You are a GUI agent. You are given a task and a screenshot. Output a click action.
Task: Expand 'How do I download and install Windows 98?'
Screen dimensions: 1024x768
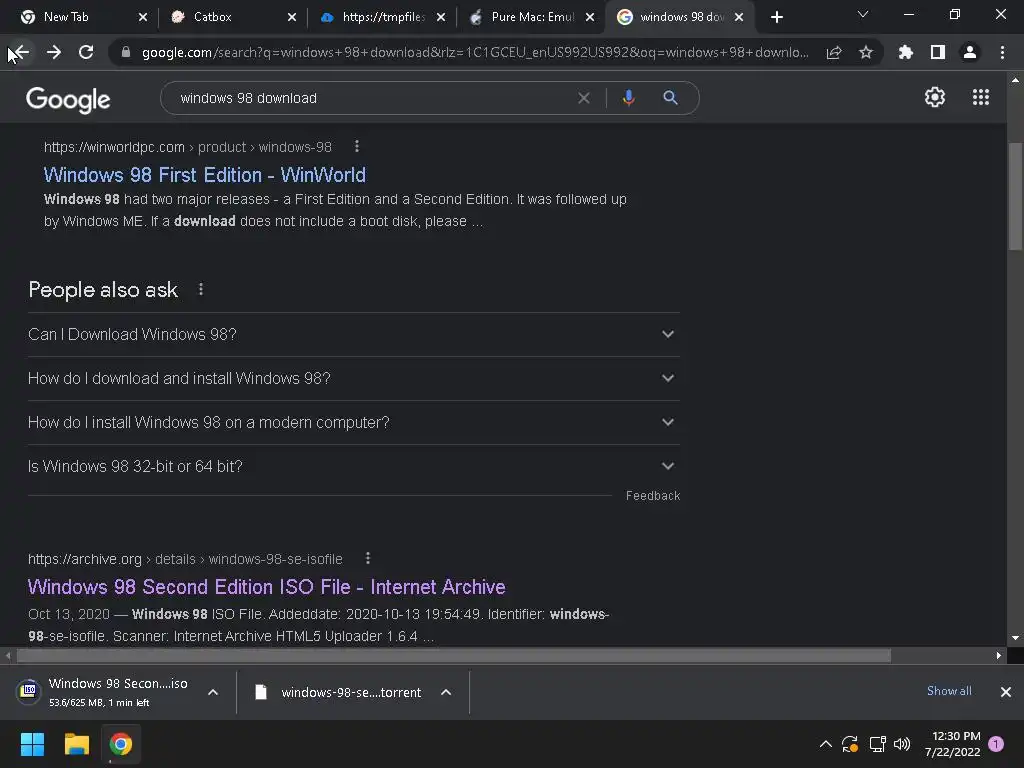353,379
